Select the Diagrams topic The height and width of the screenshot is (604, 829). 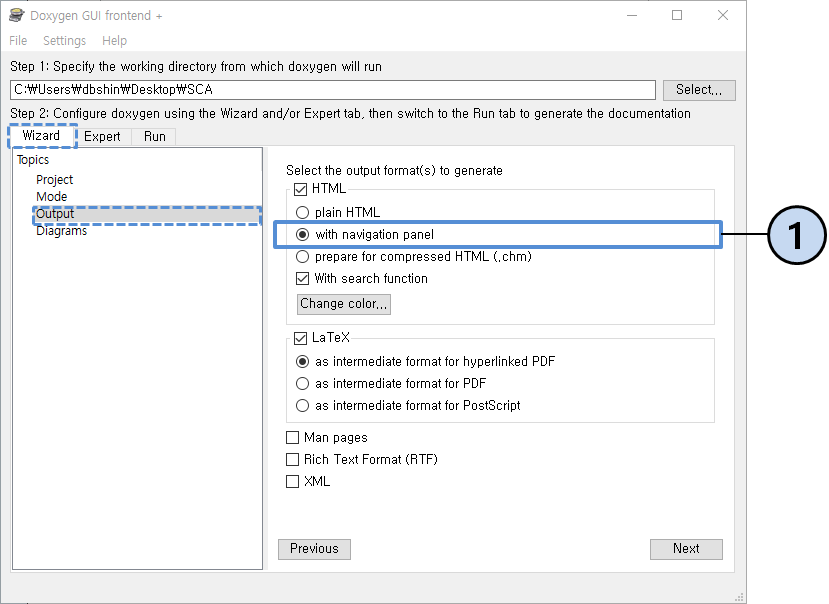(x=61, y=231)
